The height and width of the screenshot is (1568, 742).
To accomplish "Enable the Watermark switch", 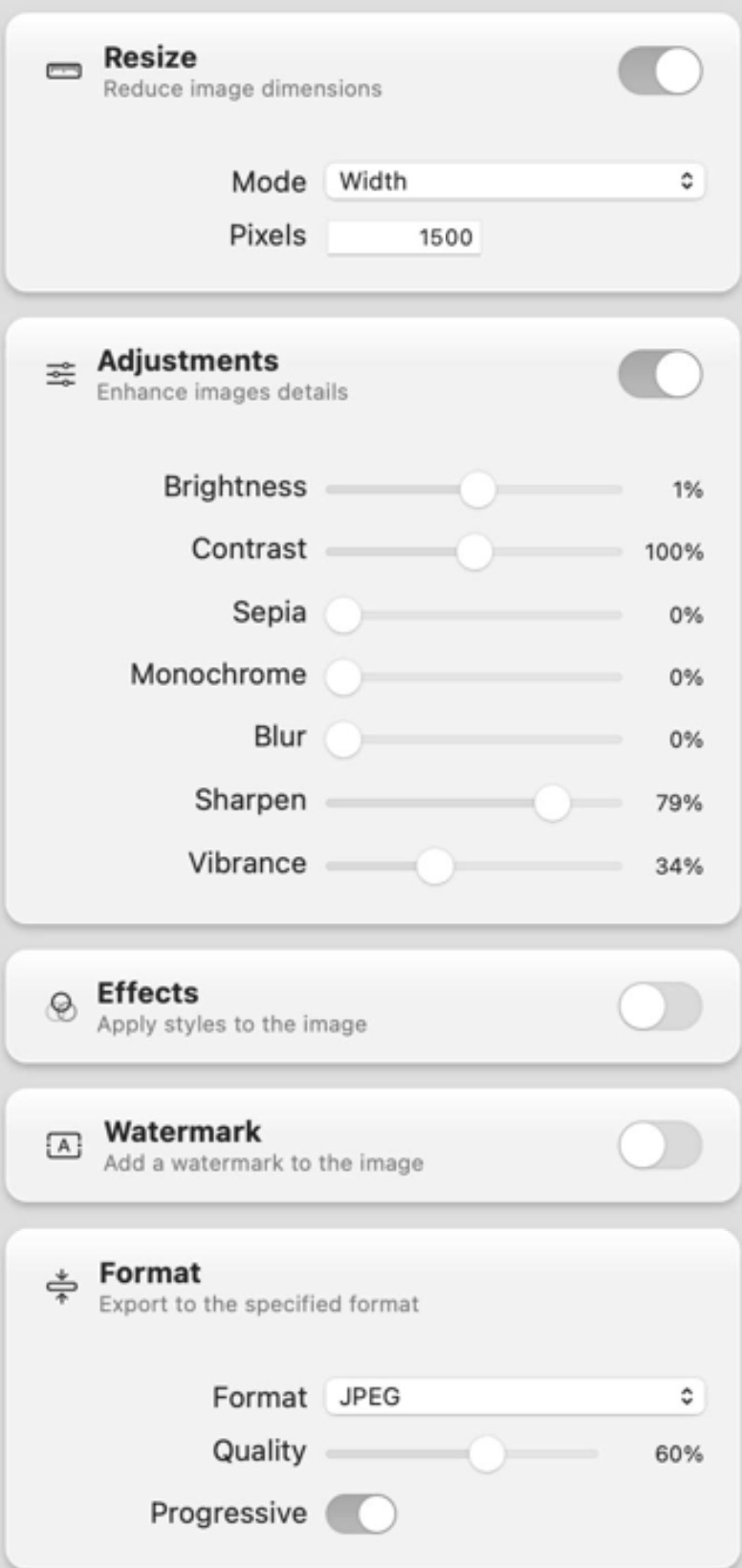I will pos(660,1145).
